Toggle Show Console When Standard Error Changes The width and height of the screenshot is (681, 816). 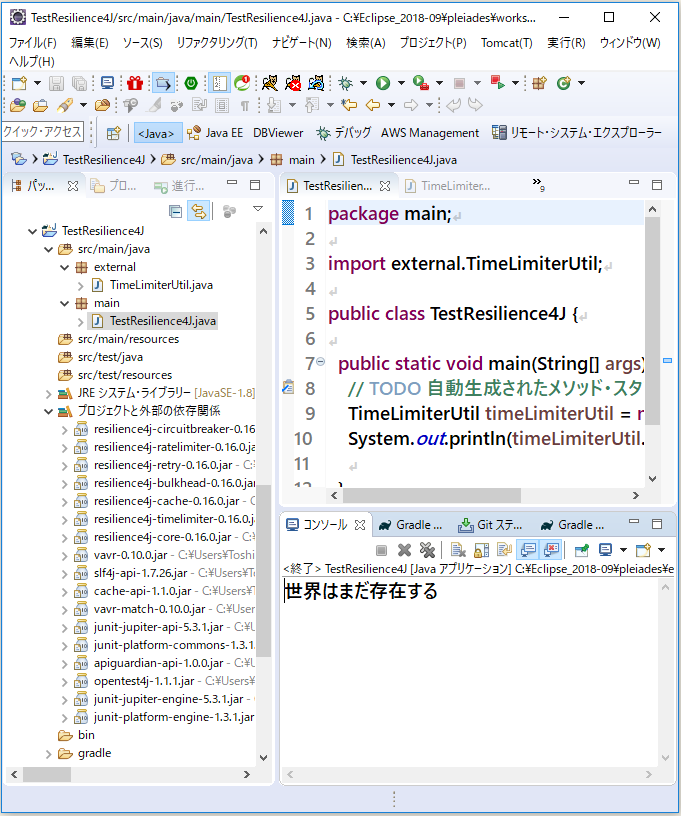[550, 550]
